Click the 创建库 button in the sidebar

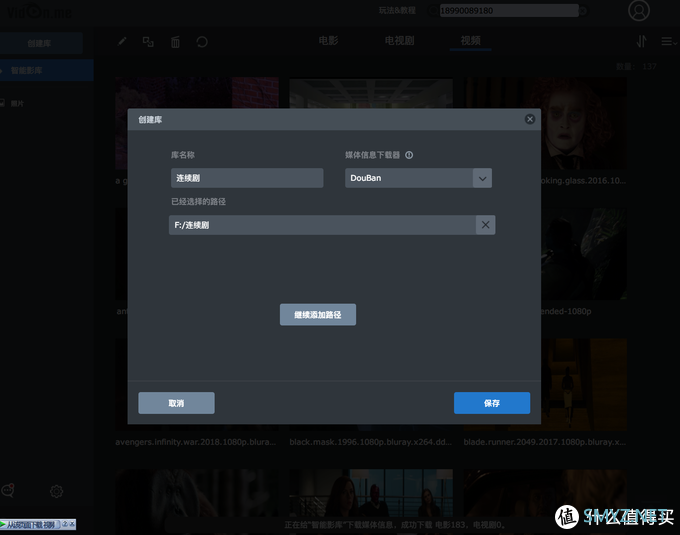(x=40, y=43)
